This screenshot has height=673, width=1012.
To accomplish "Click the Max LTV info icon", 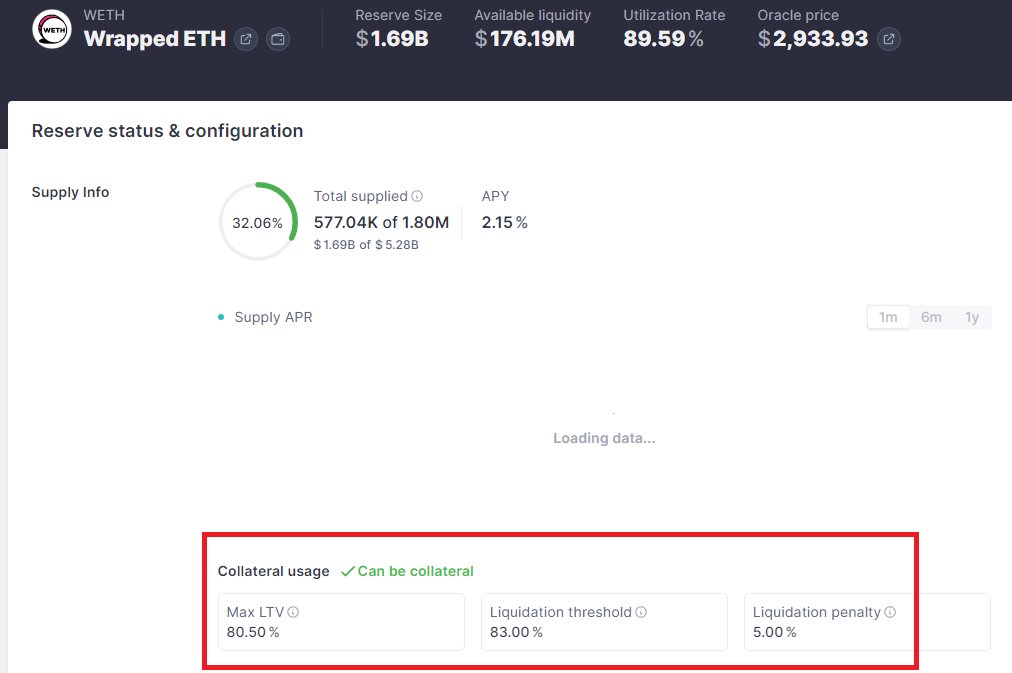I will pyautogui.click(x=293, y=612).
